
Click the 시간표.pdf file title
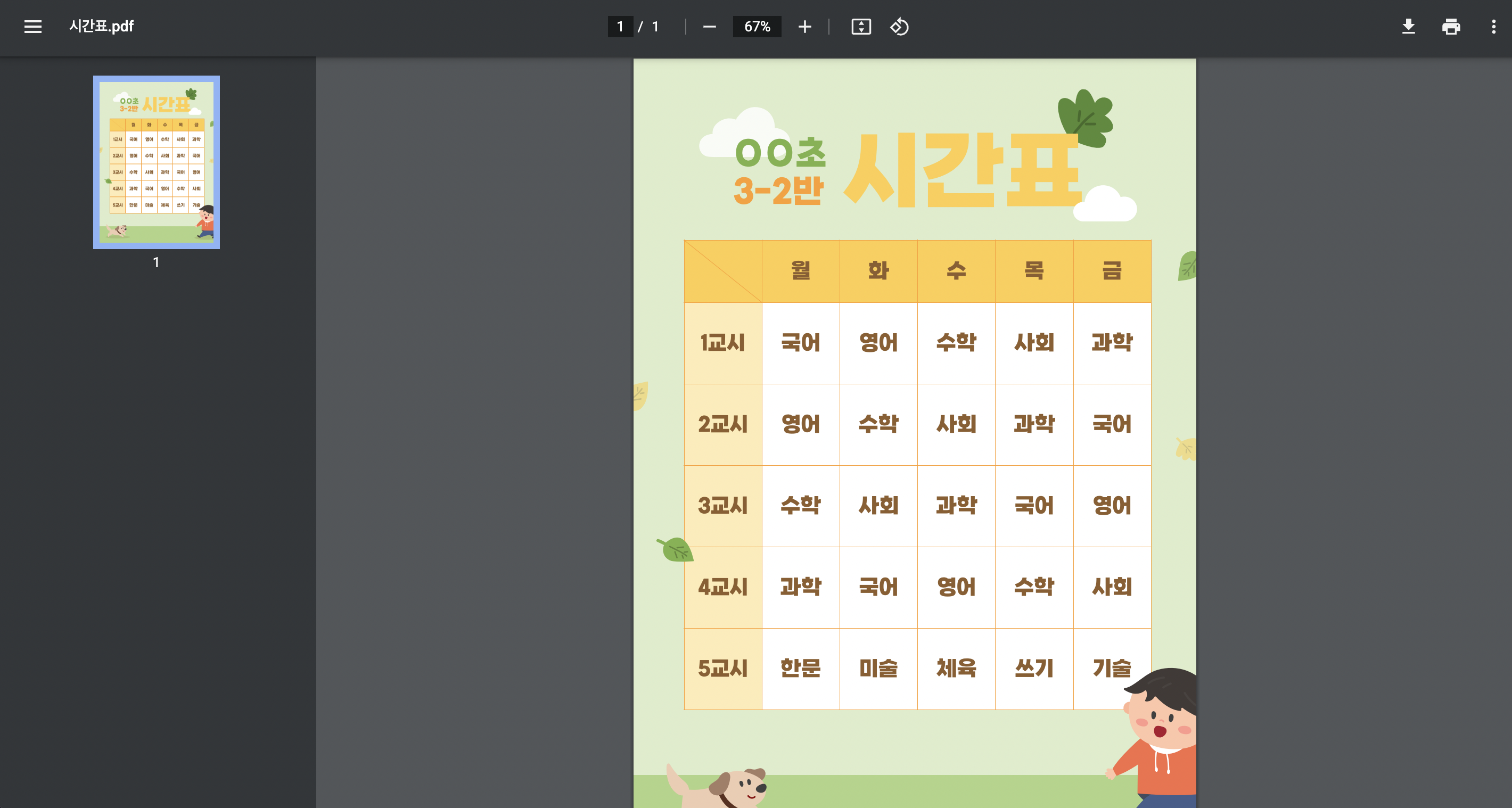point(101,27)
